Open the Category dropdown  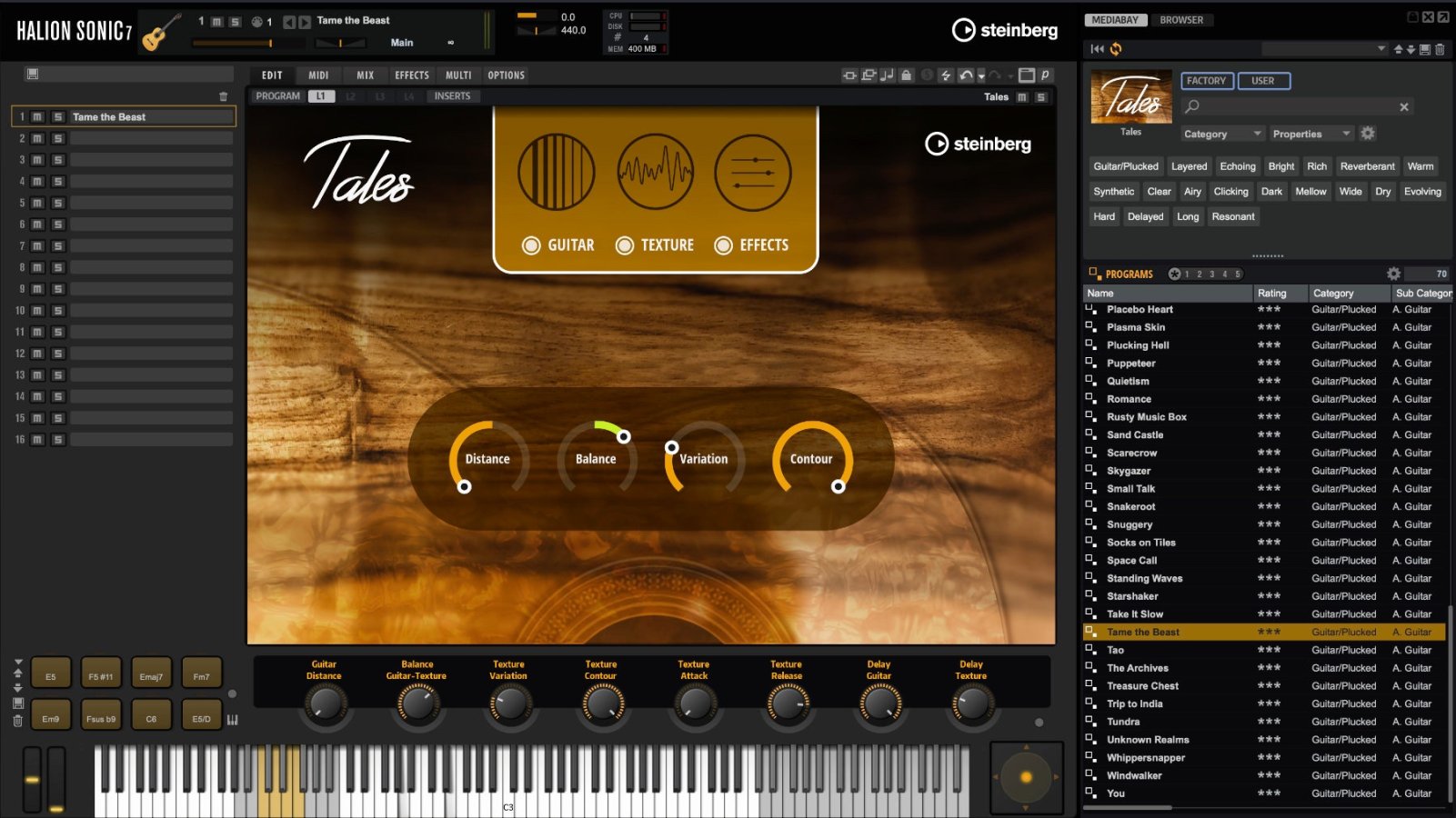[1221, 134]
